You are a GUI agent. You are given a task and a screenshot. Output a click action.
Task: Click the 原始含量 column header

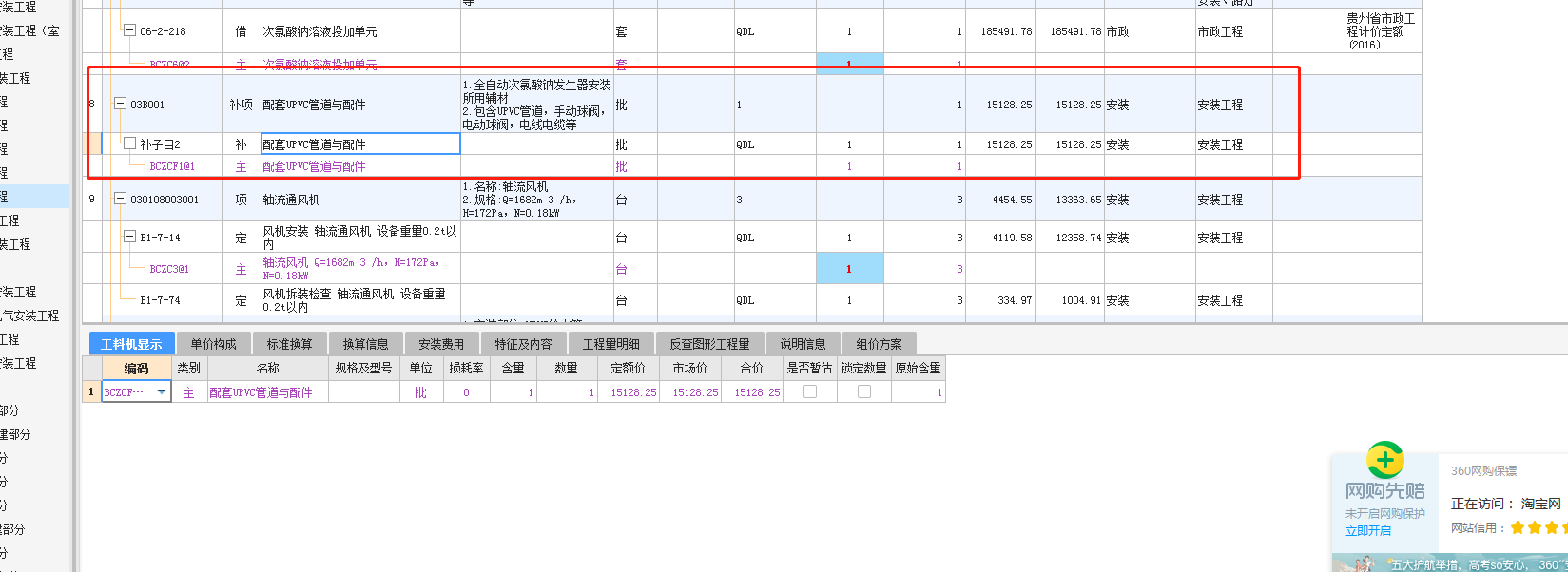[x=918, y=368]
